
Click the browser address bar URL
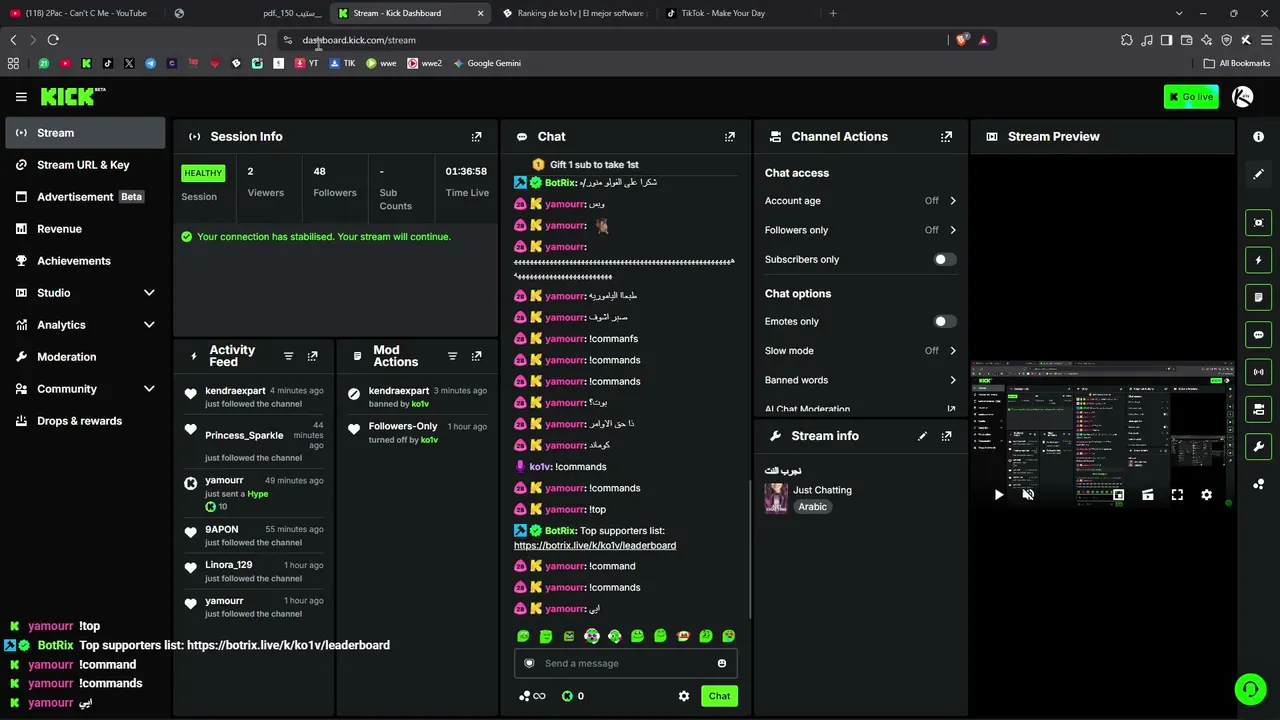(359, 40)
